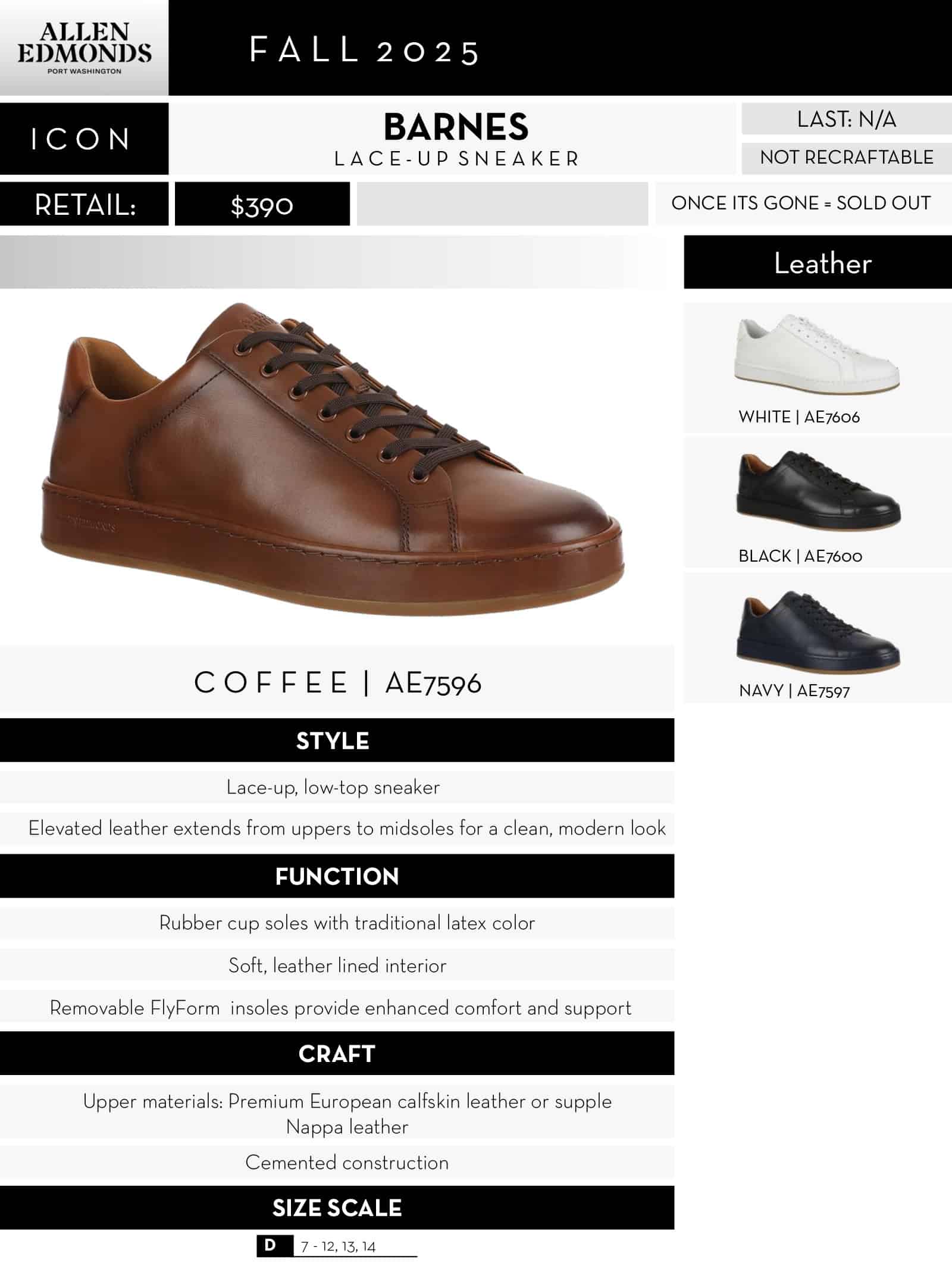
Task: Select the Navy AE7597 sneaker thumbnail
Action: click(x=818, y=632)
